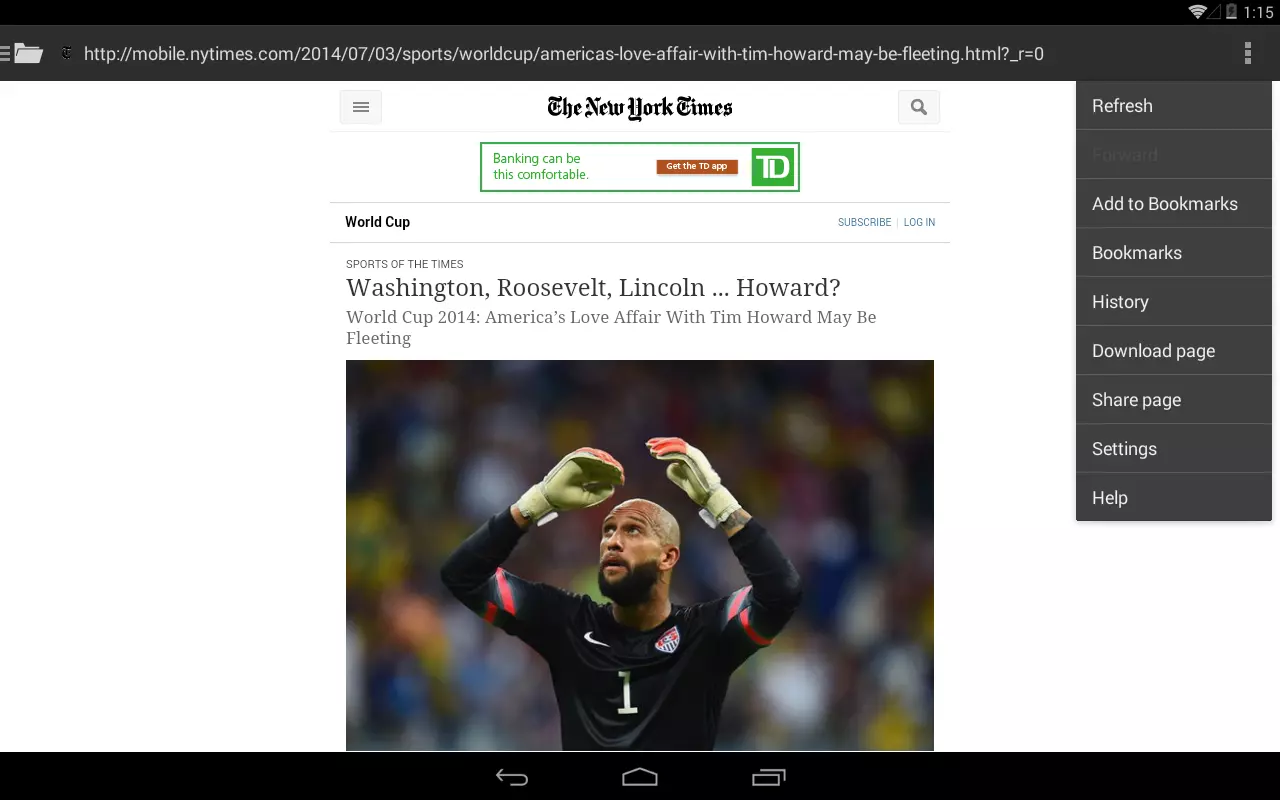
Task: Open Settings from the overflow menu
Action: [1174, 449]
